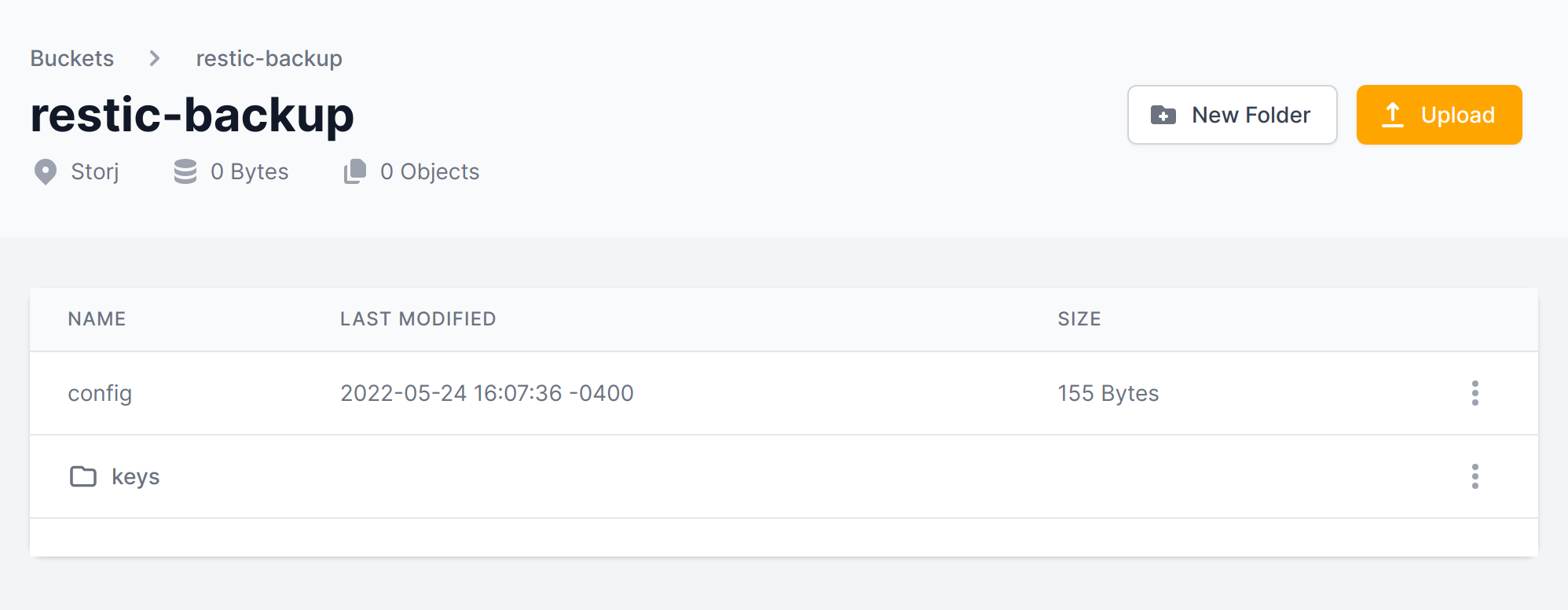
Task: Open the keys folder
Action: click(x=135, y=476)
